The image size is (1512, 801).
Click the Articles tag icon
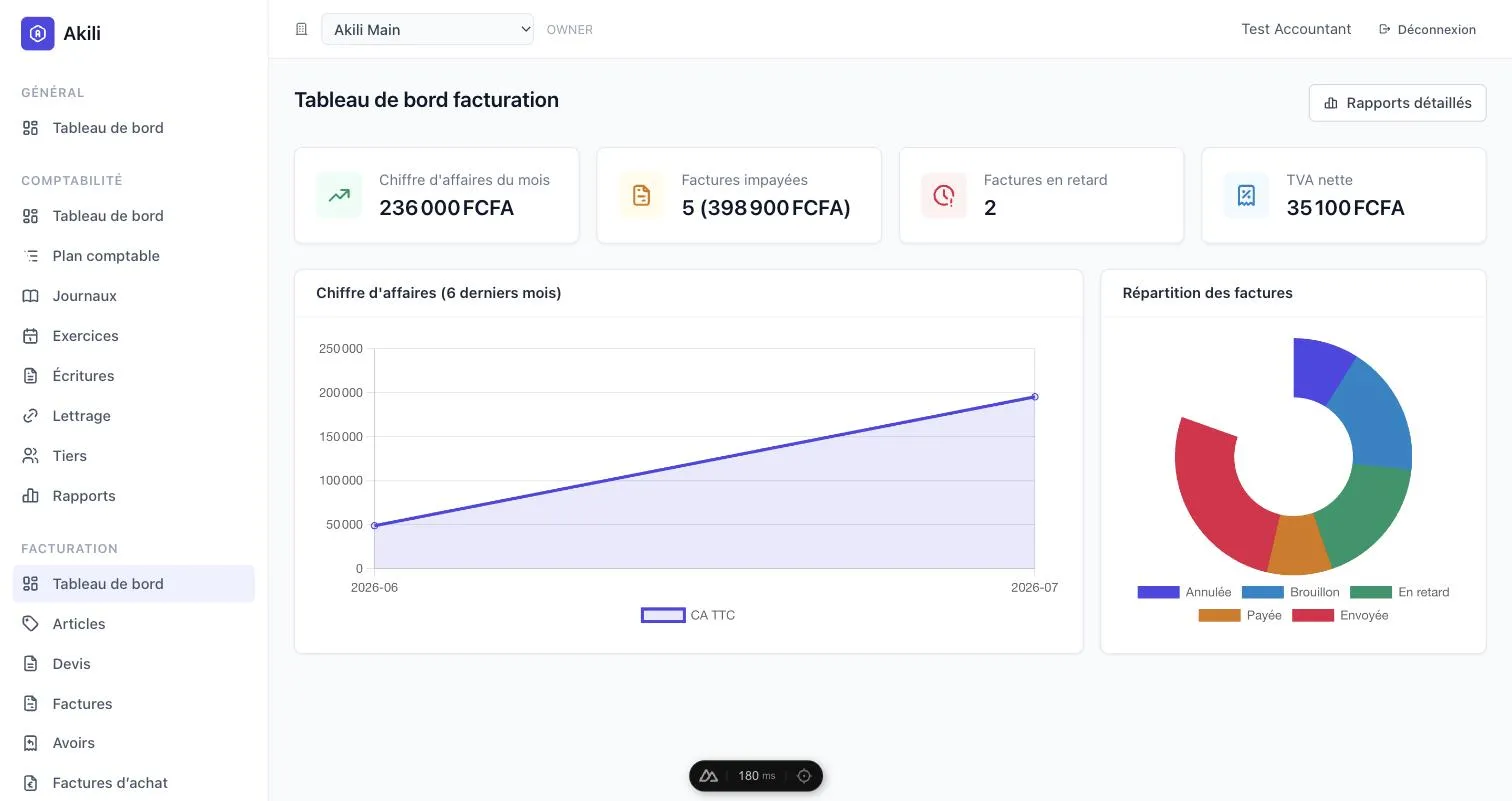coord(31,624)
